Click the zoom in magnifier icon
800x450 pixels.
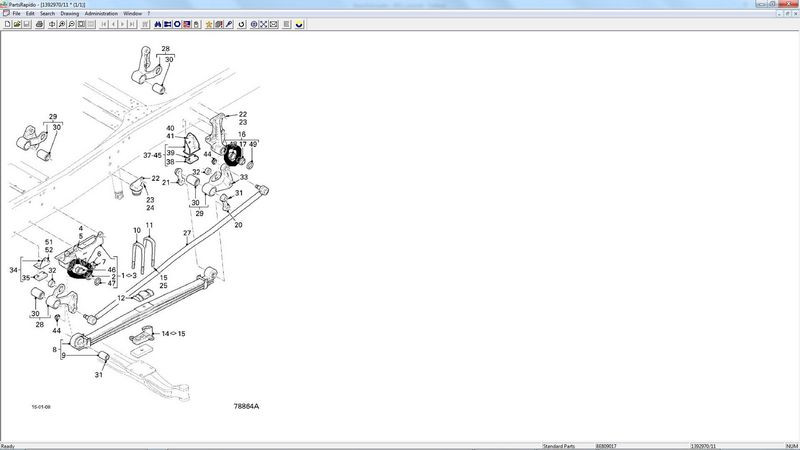coord(62,24)
